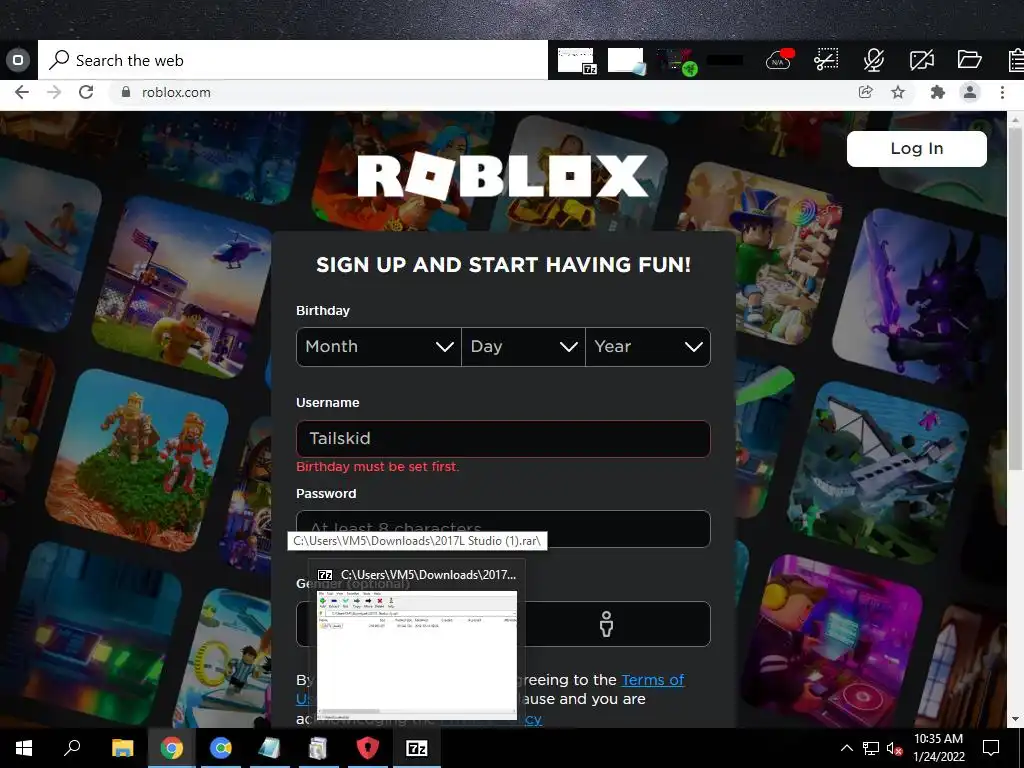Switch to Google Chrome on the taskbar
The image size is (1024, 768).
coord(171,748)
